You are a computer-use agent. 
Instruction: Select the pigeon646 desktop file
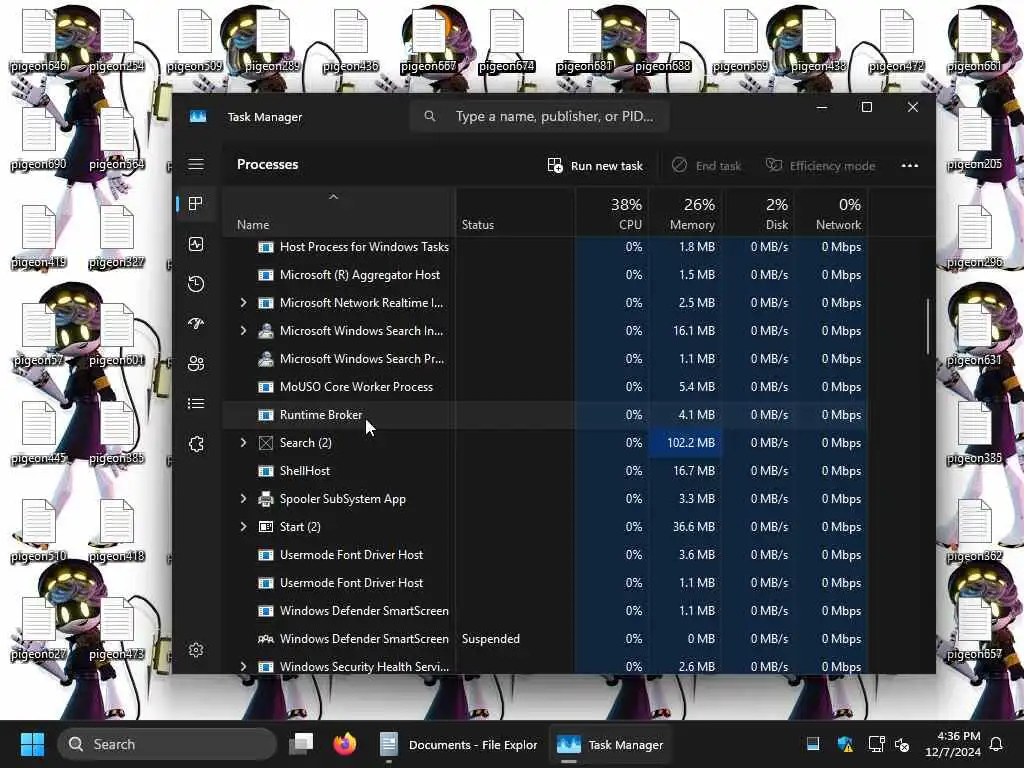coord(38,40)
